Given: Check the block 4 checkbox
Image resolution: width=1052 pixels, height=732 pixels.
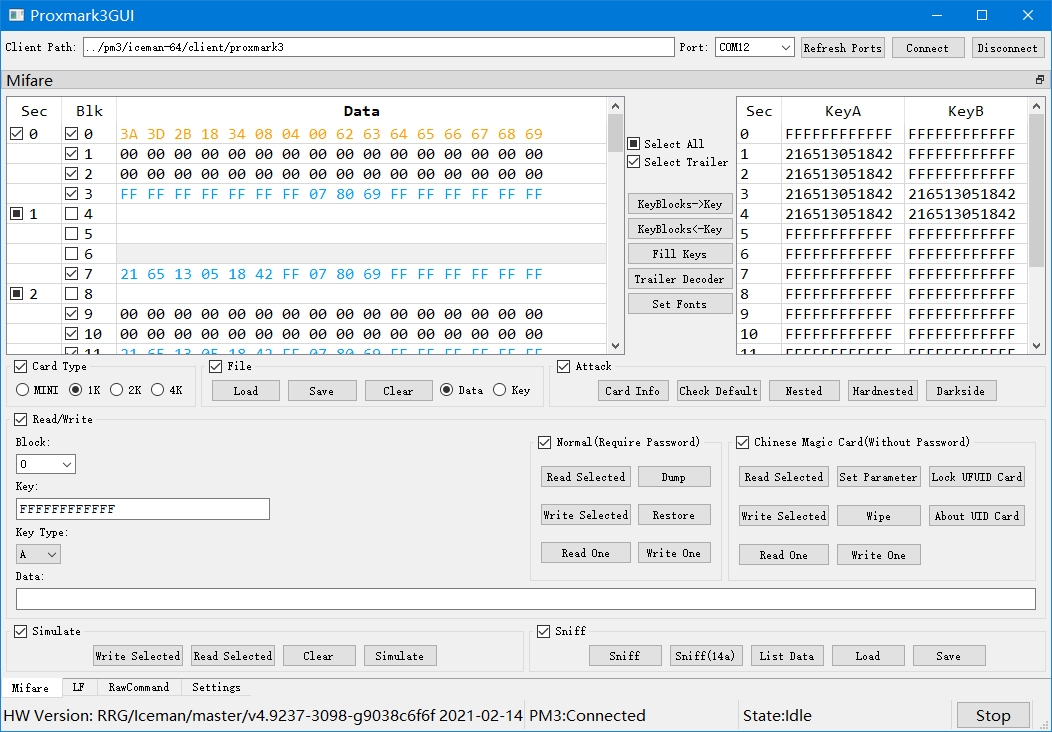Looking at the screenshot, I should pos(72,214).
